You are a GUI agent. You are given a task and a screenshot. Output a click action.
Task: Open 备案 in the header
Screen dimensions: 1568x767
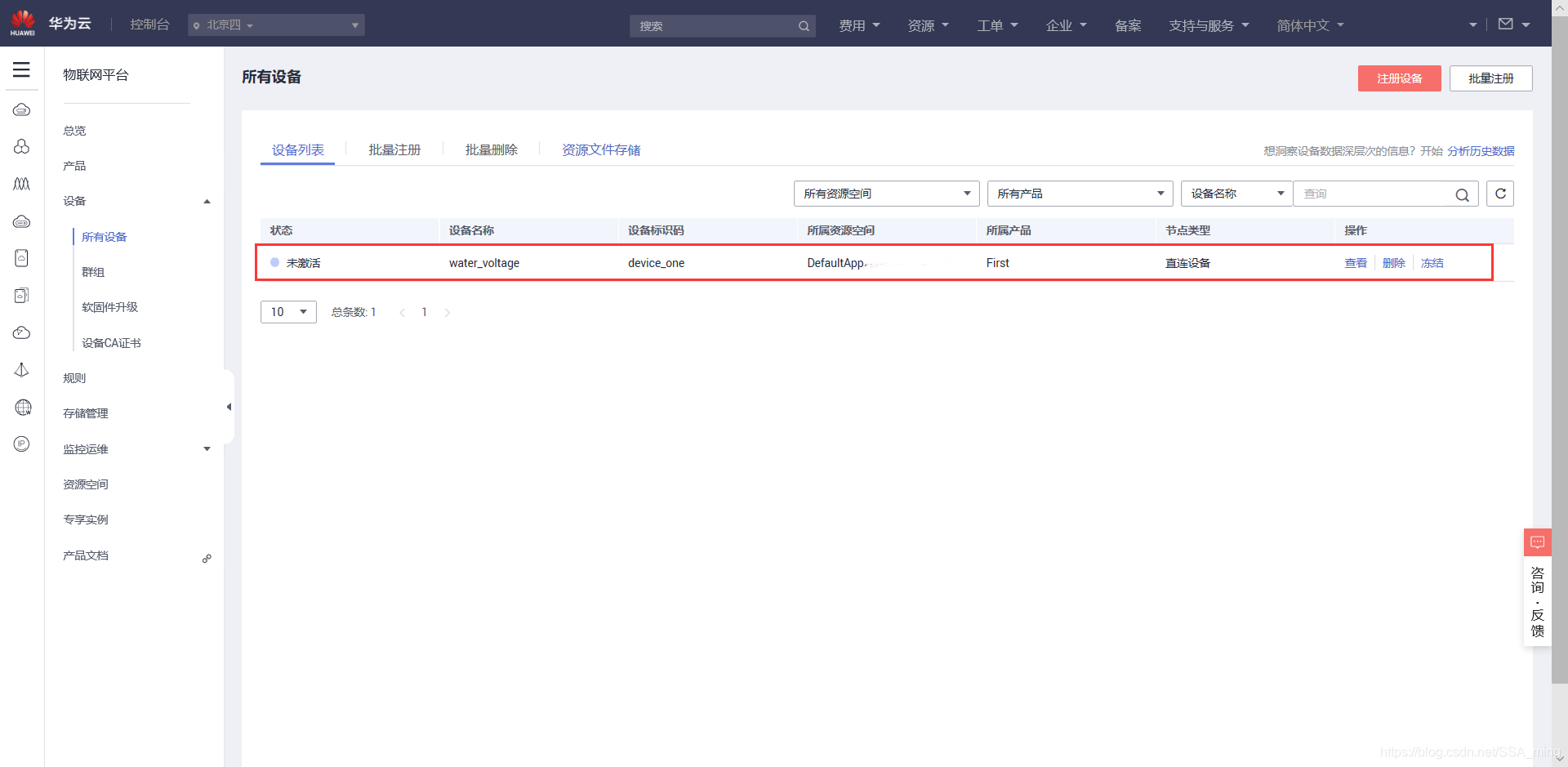click(x=1128, y=25)
